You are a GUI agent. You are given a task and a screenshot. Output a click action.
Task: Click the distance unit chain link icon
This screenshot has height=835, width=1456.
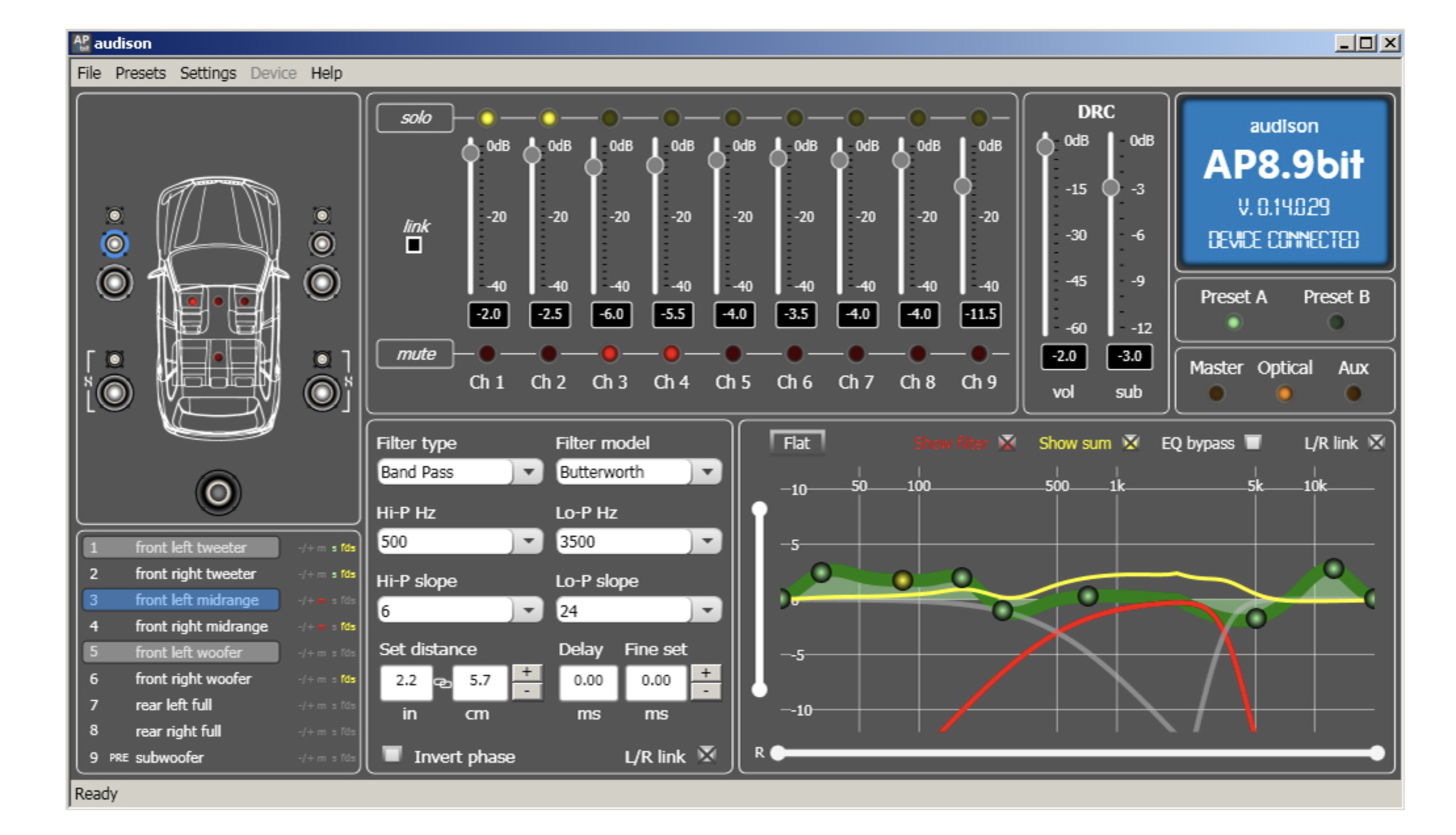[443, 683]
